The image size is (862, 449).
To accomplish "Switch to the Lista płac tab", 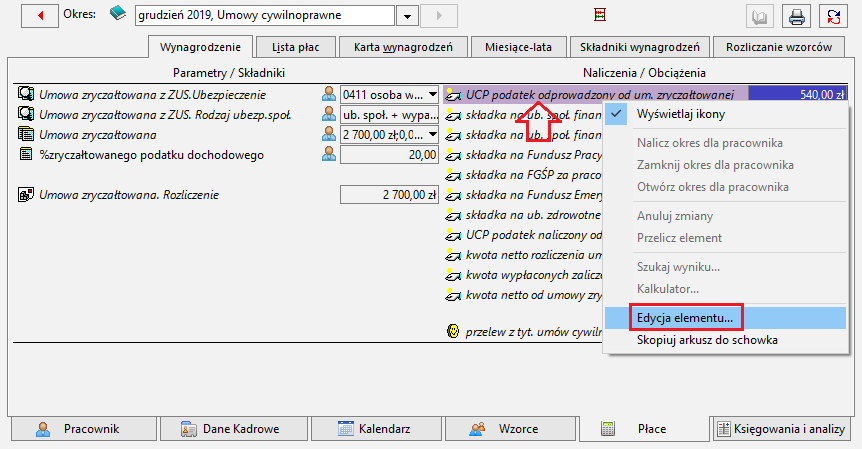I will [296, 47].
